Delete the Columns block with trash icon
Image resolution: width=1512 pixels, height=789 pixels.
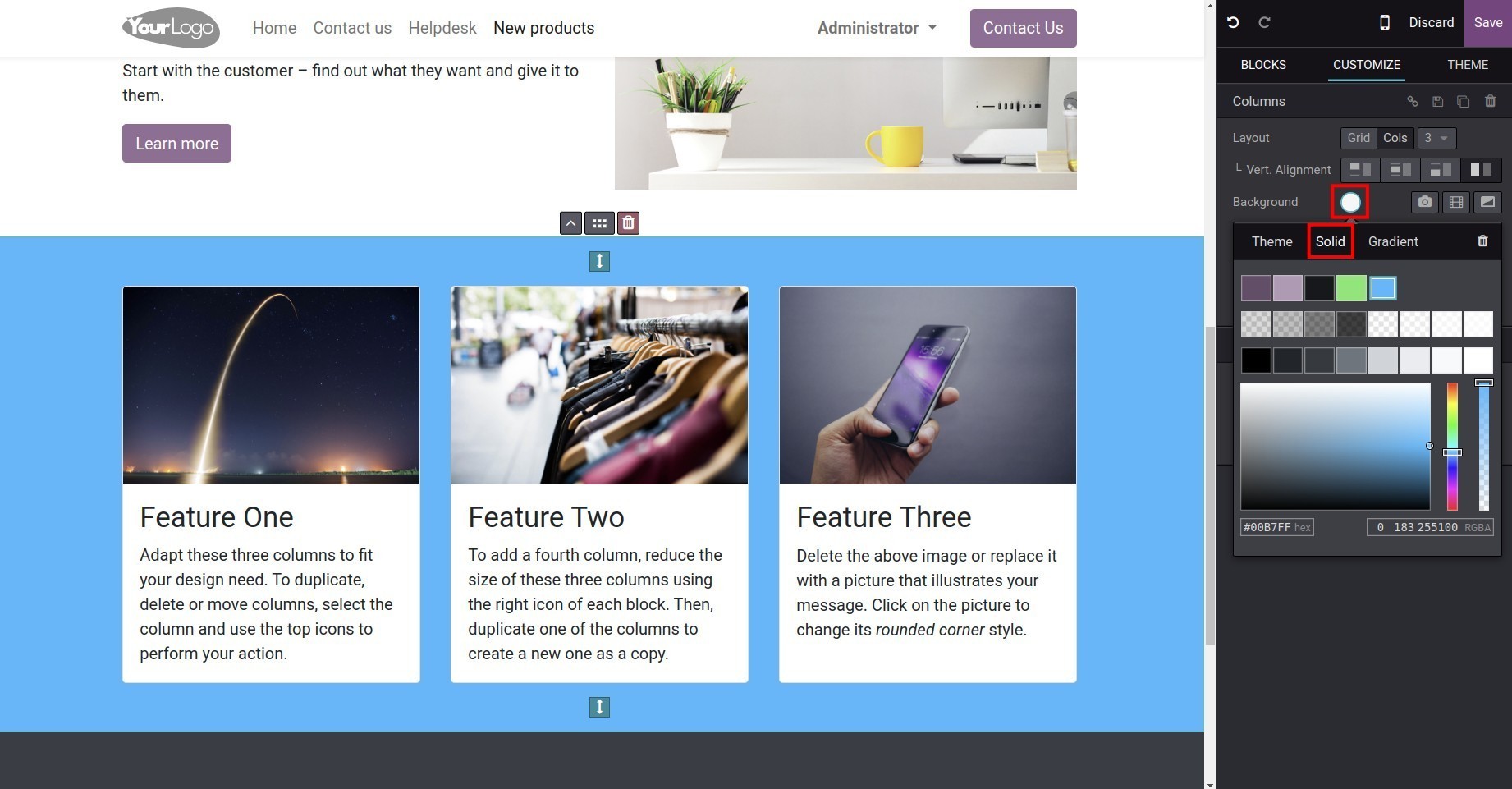pyautogui.click(x=1491, y=101)
